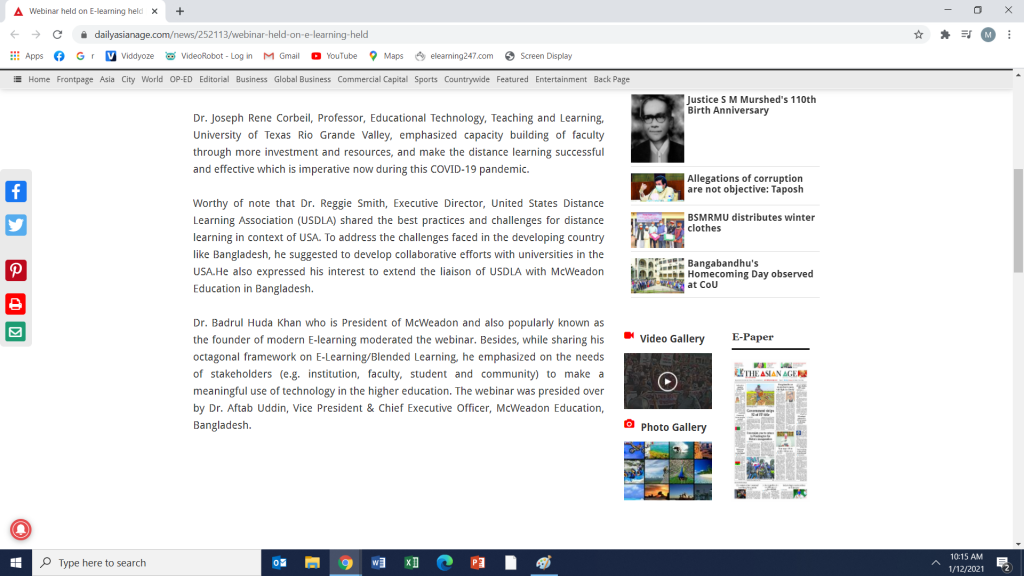Open the YouTube bookmark

(x=334, y=56)
